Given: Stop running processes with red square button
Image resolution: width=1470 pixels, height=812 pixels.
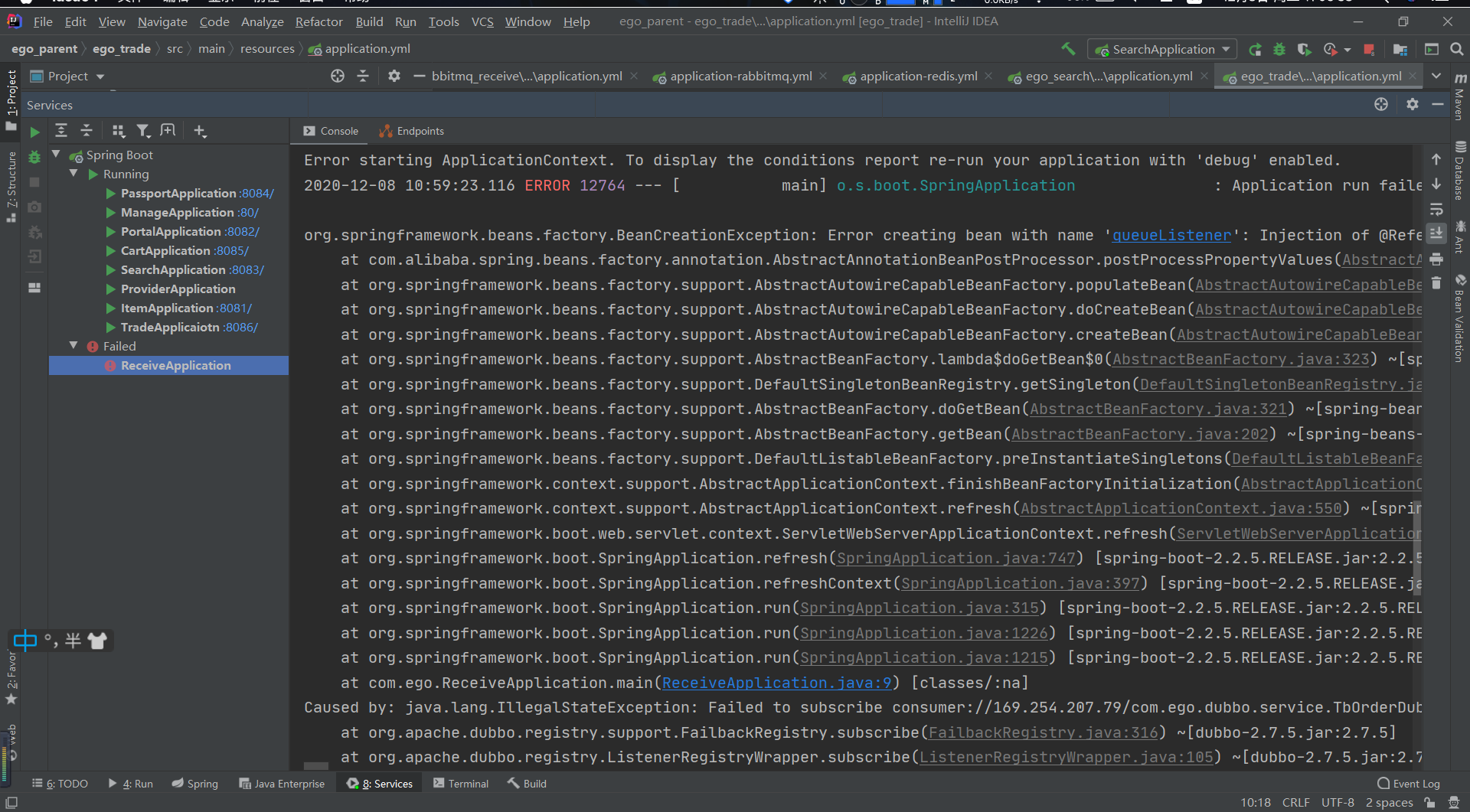Looking at the screenshot, I should (1369, 49).
